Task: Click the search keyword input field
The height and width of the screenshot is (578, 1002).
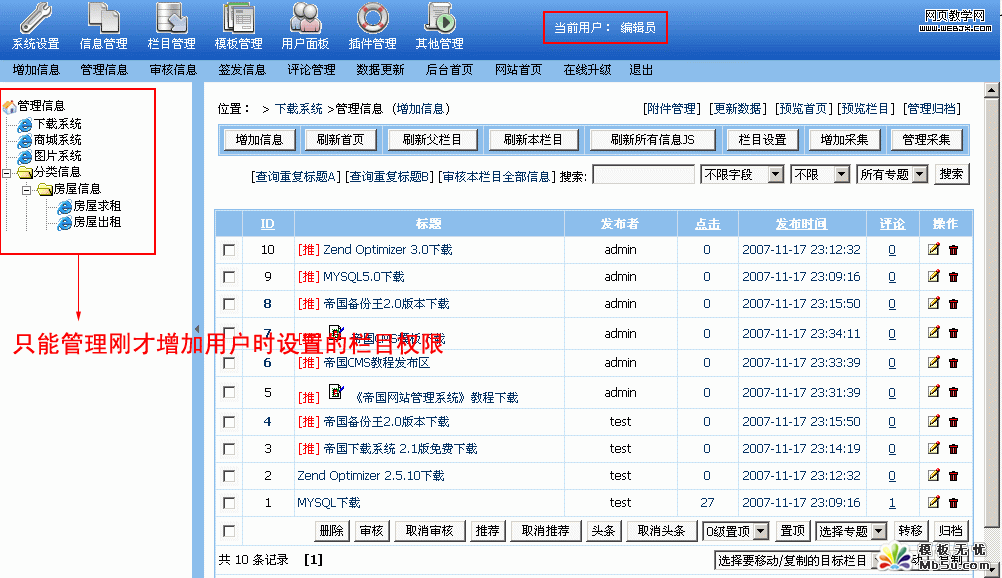Action: 643,175
